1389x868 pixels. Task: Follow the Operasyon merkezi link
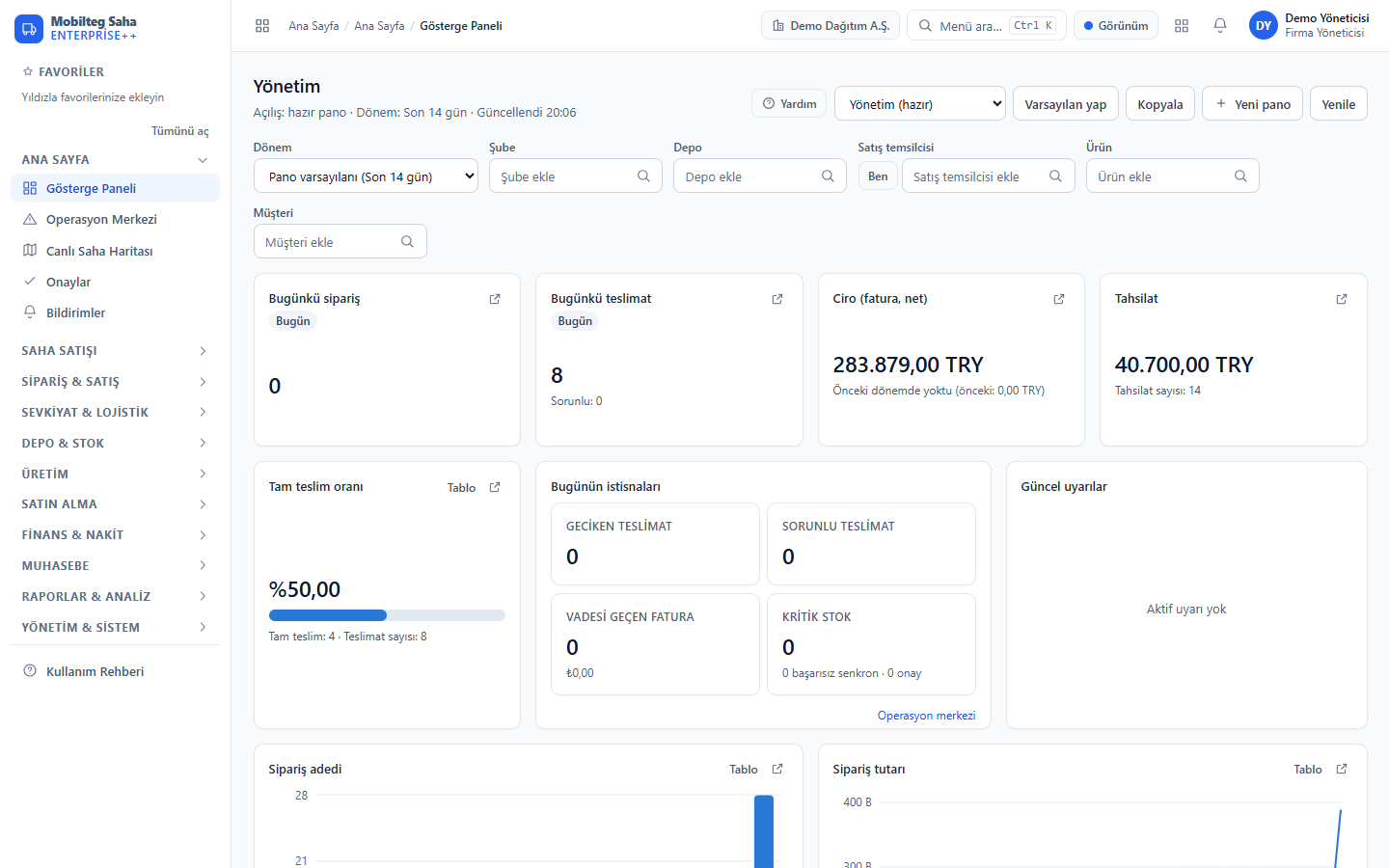(926, 716)
